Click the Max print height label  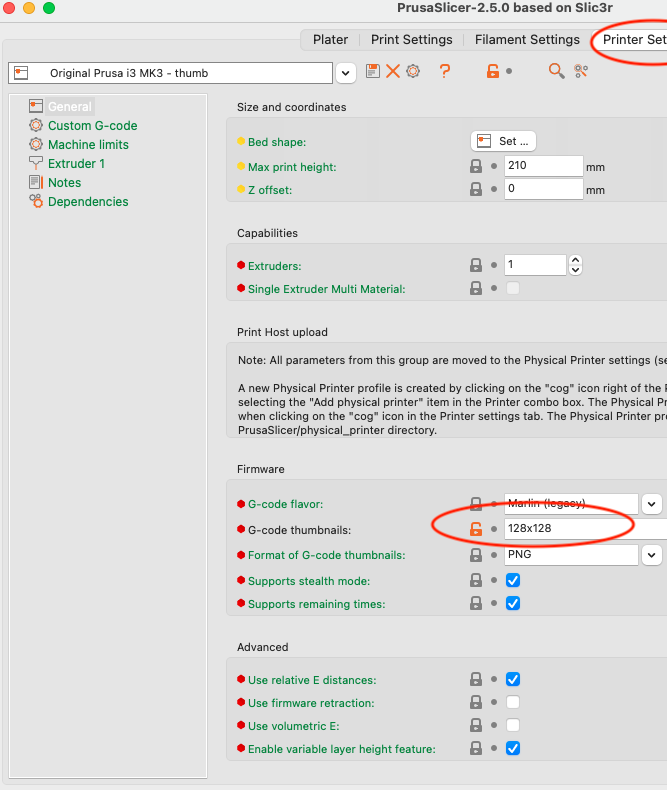292,167
